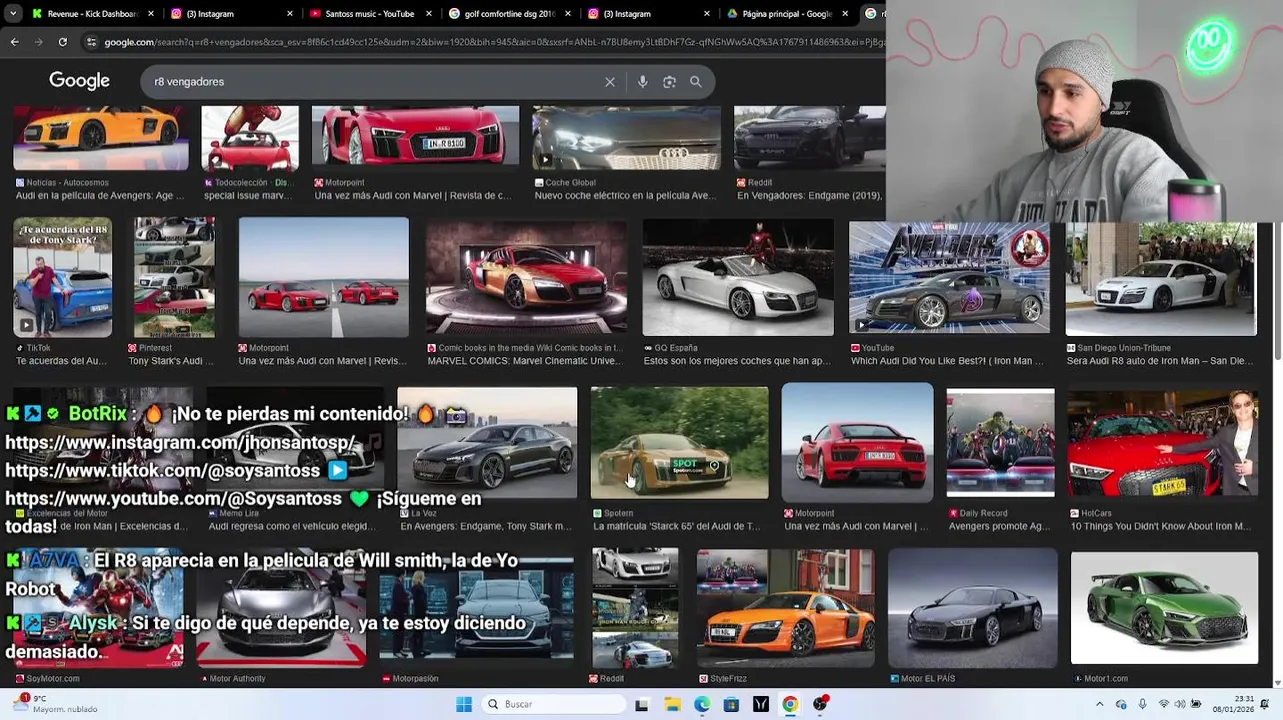Viewport: 1283px width, 720px height.
Task: Click the Google logo
Action: coord(79,81)
